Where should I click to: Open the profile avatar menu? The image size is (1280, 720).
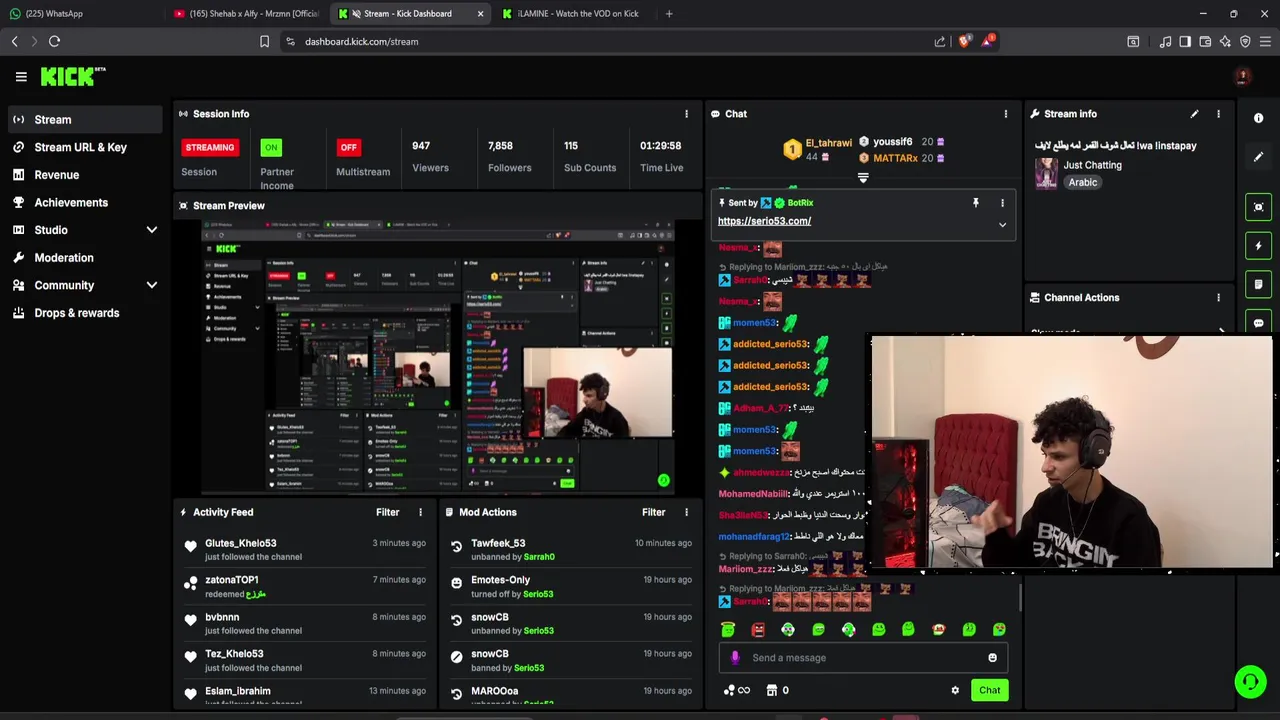(x=1242, y=76)
